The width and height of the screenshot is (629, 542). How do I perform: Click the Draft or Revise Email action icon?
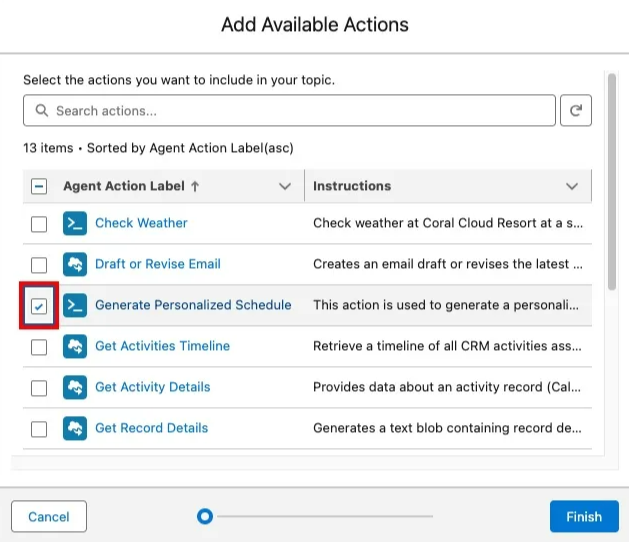[x=75, y=264]
